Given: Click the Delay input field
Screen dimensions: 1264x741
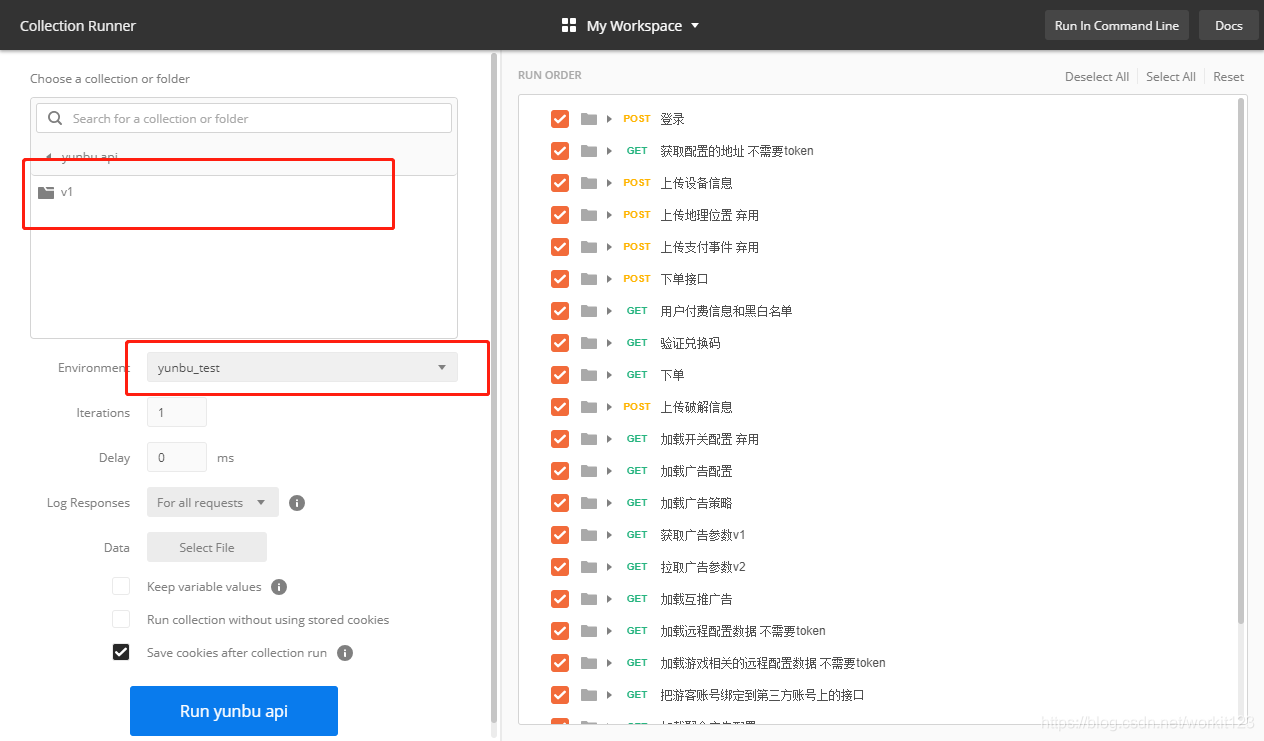Looking at the screenshot, I should 177,457.
